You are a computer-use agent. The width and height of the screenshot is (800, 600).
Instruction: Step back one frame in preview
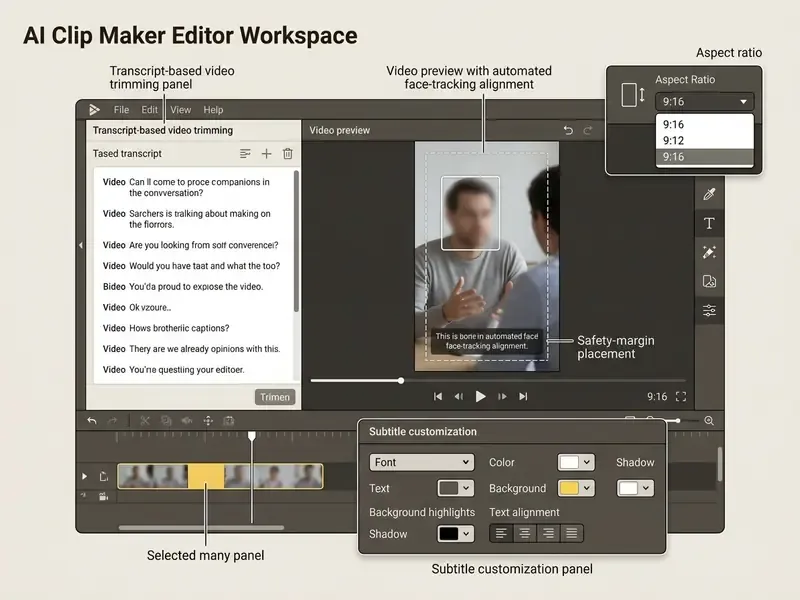459,396
